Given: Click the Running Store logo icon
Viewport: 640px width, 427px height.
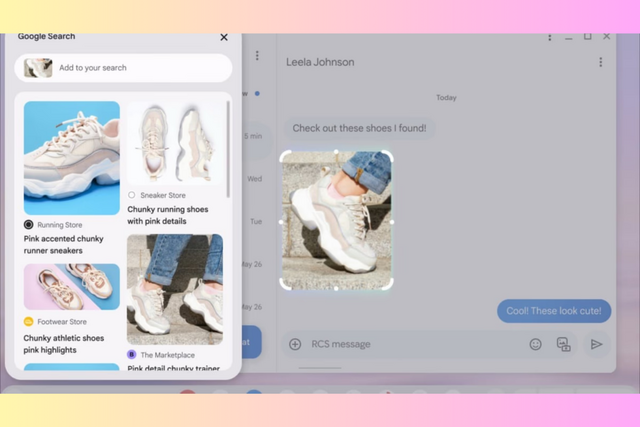Looking at the screenshot, I should click(29, 225).
